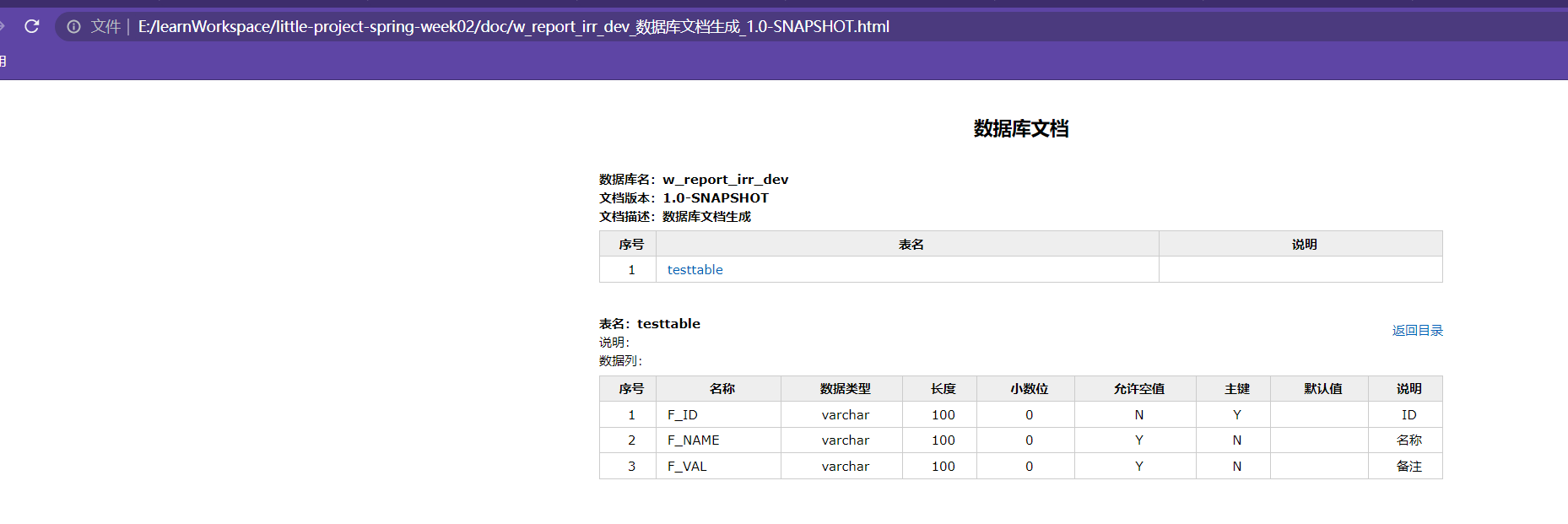Screen dimensions: 1568x524
Task: Click the 返回目录 link
Action: 1418,331
